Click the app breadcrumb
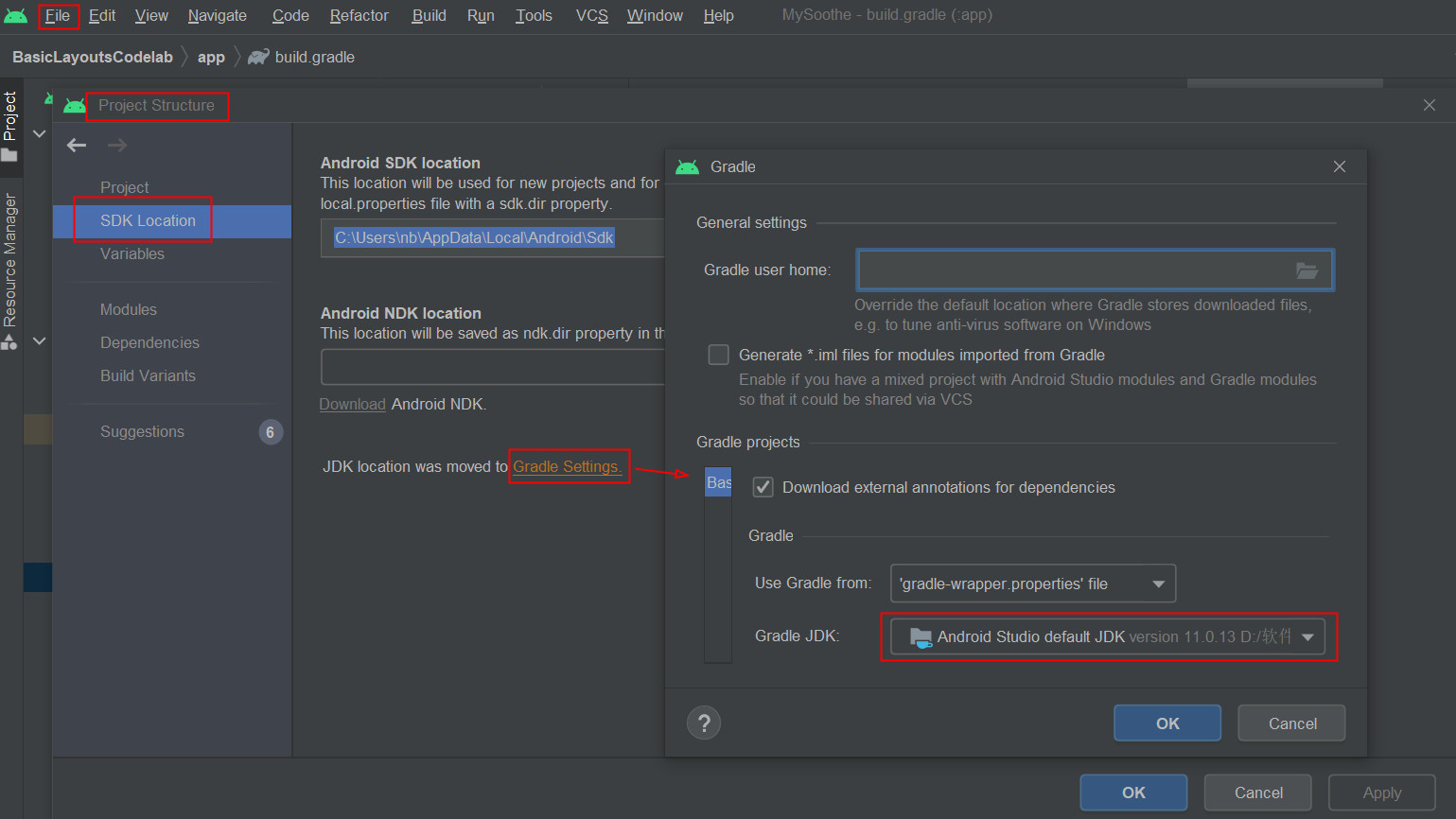 [211, 58]
